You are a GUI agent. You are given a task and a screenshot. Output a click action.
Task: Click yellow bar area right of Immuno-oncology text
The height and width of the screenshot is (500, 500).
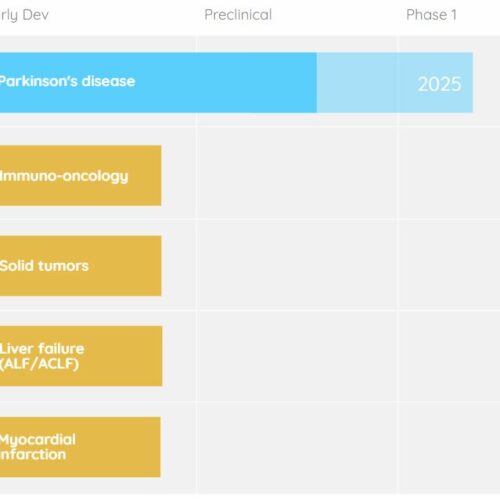pyautogui.click(x=145, y=176)
